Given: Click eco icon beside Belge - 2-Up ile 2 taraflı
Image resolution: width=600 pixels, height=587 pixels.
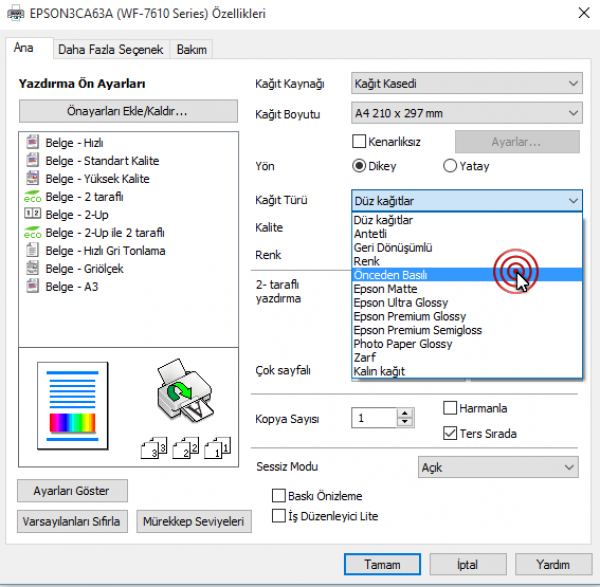Looking at the screenshot, I should (33, 232).
